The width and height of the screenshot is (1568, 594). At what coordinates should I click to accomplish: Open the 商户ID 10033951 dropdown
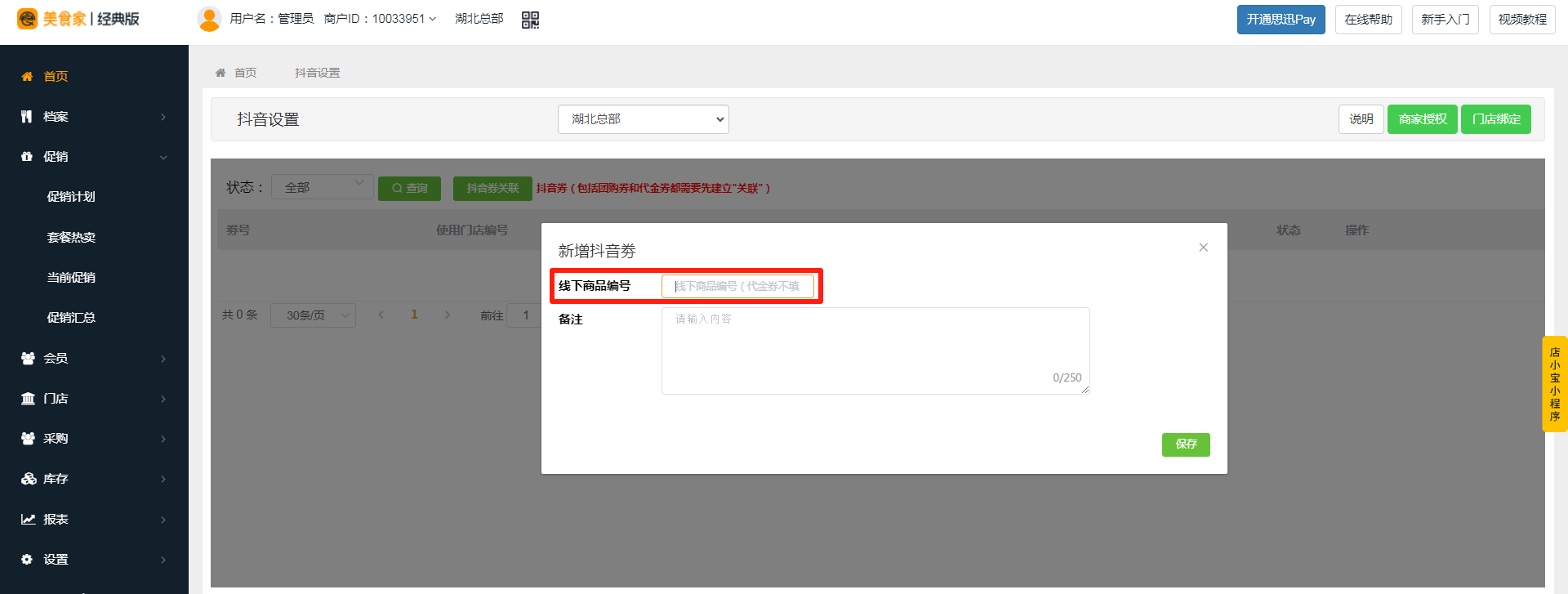pyautogui.click(x=381, y=19)
